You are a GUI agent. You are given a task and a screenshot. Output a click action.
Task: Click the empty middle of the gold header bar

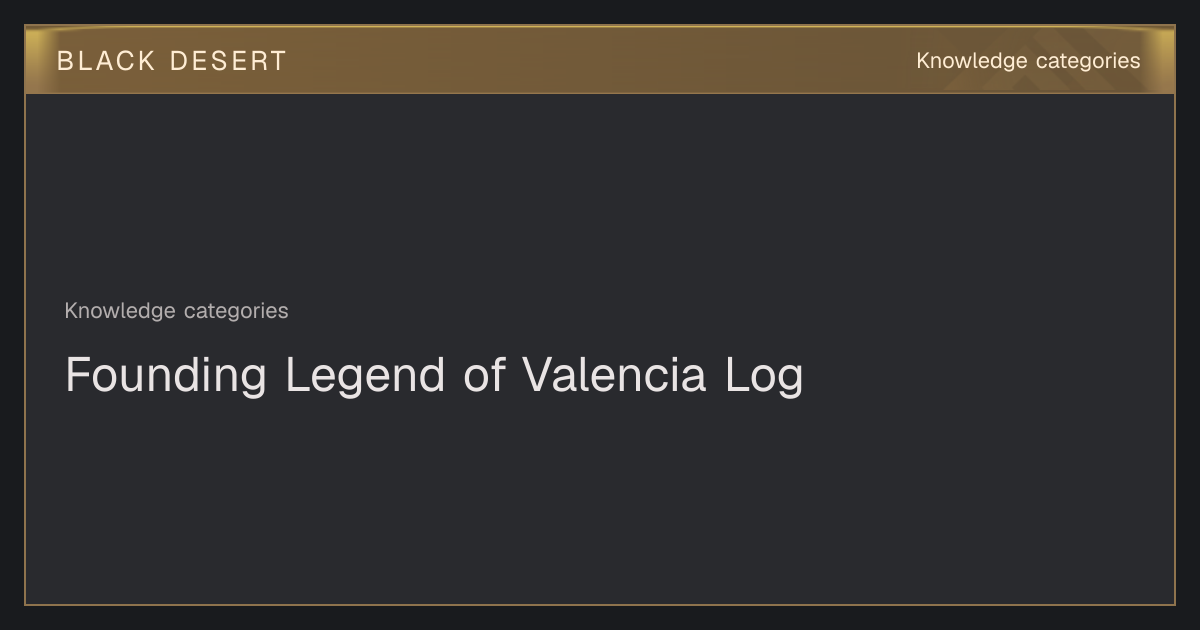(x=600, y=61)
